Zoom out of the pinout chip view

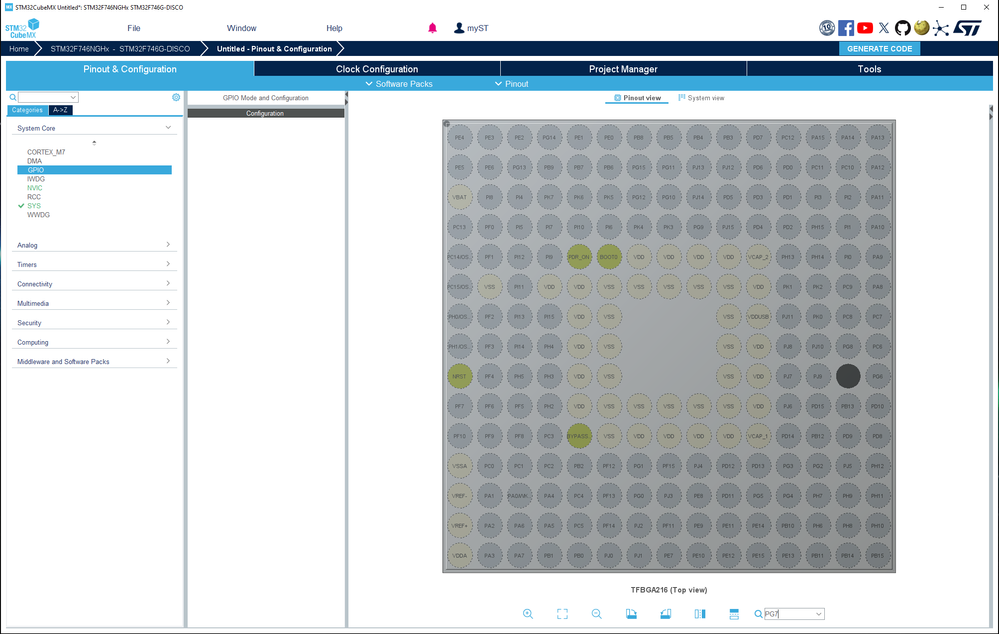596,614
